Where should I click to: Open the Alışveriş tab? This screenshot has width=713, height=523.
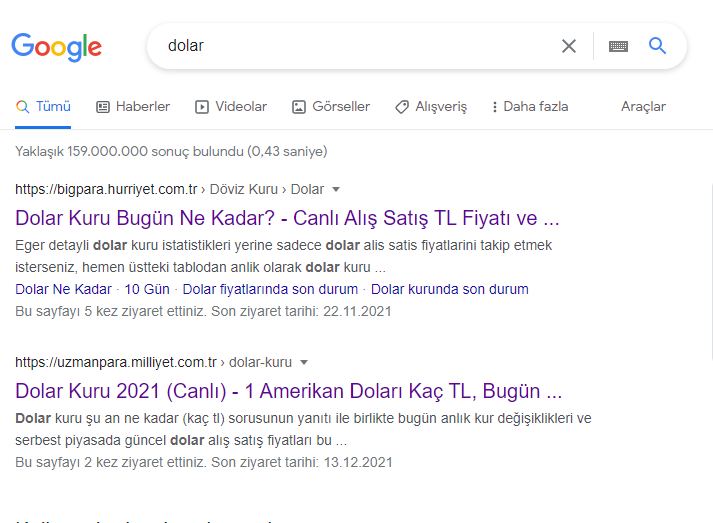431,106
